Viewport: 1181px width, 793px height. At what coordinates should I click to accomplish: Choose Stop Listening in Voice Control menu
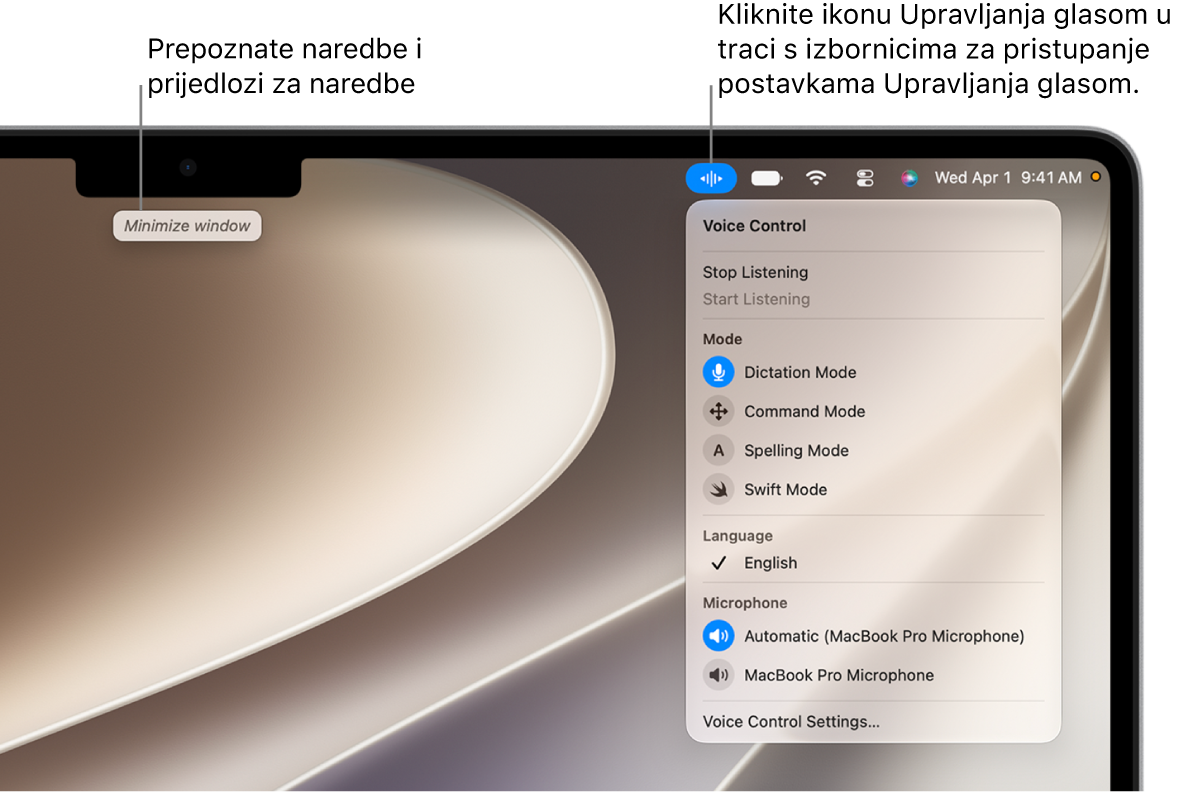pos(755,272)
